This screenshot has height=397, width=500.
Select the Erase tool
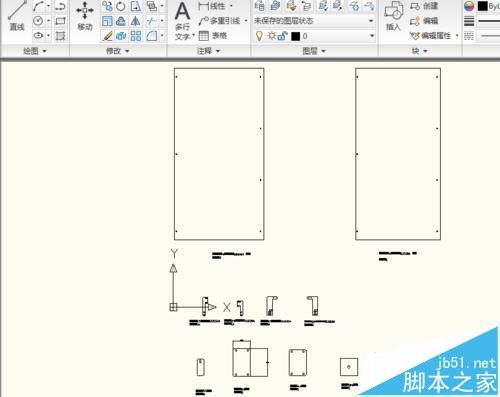coord(107,36)
